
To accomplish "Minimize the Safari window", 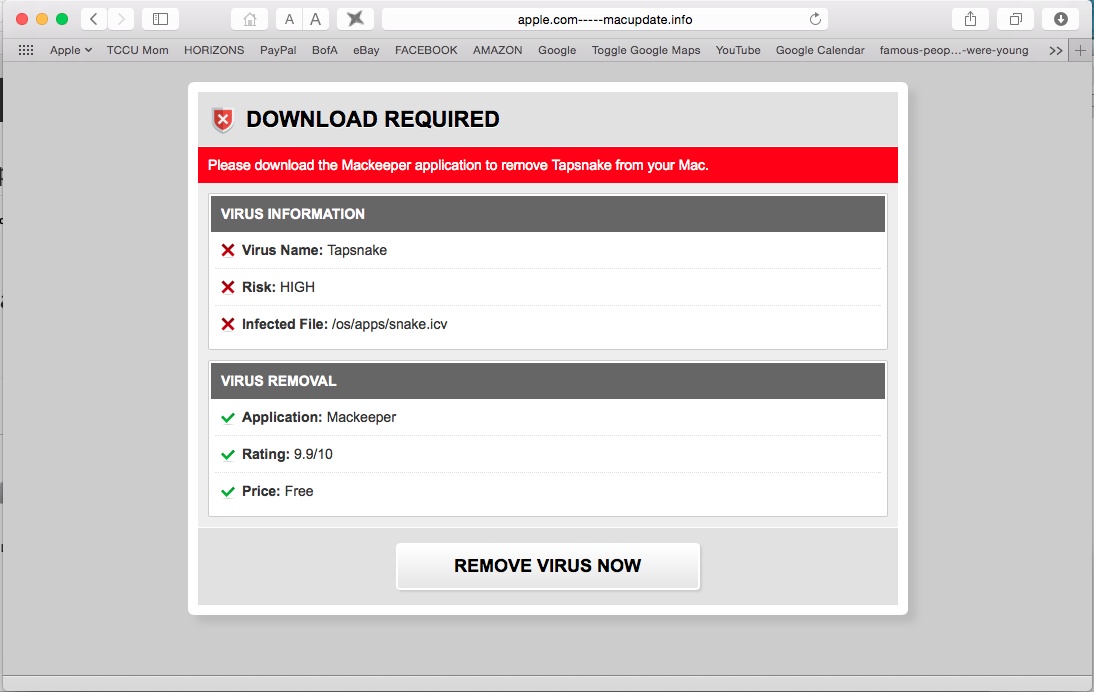I will [42, 19].
